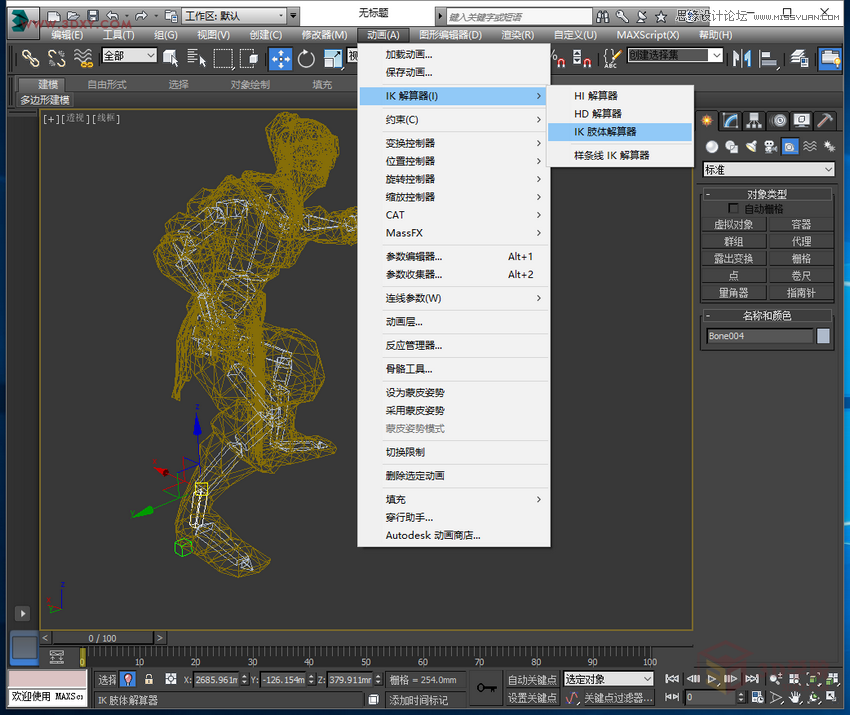Toggle the Selection Lock padlock
850x715 pixels.
[x=149, y=679]
